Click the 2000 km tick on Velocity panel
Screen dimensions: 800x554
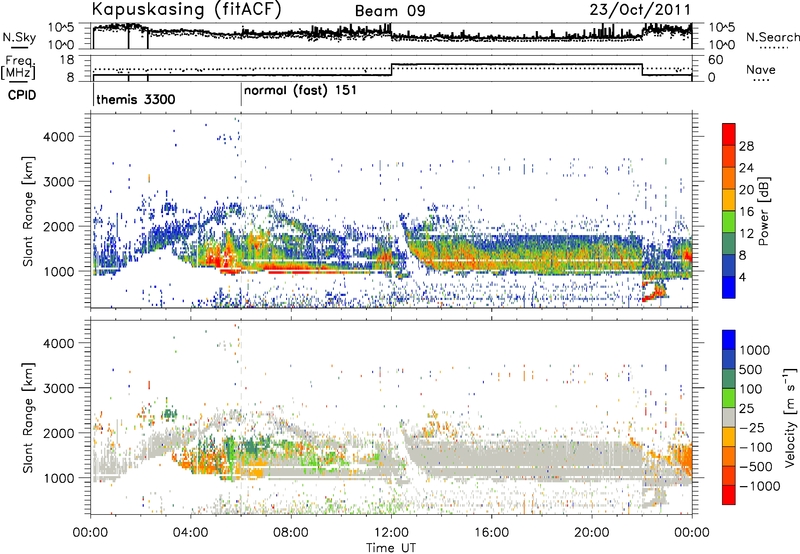[60, 433]
